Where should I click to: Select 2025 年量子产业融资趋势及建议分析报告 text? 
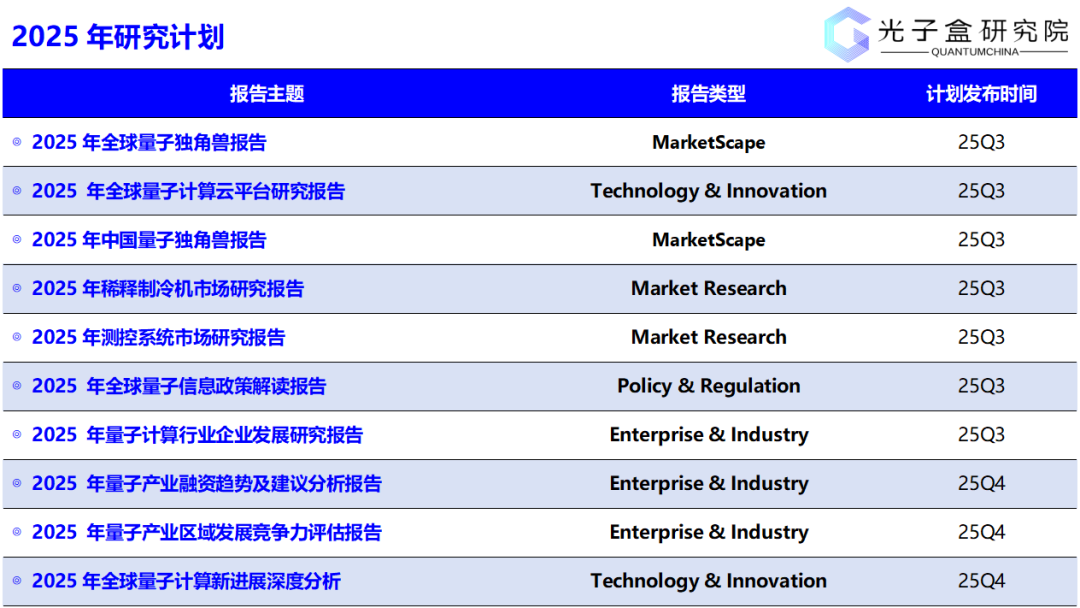[207, 483]
